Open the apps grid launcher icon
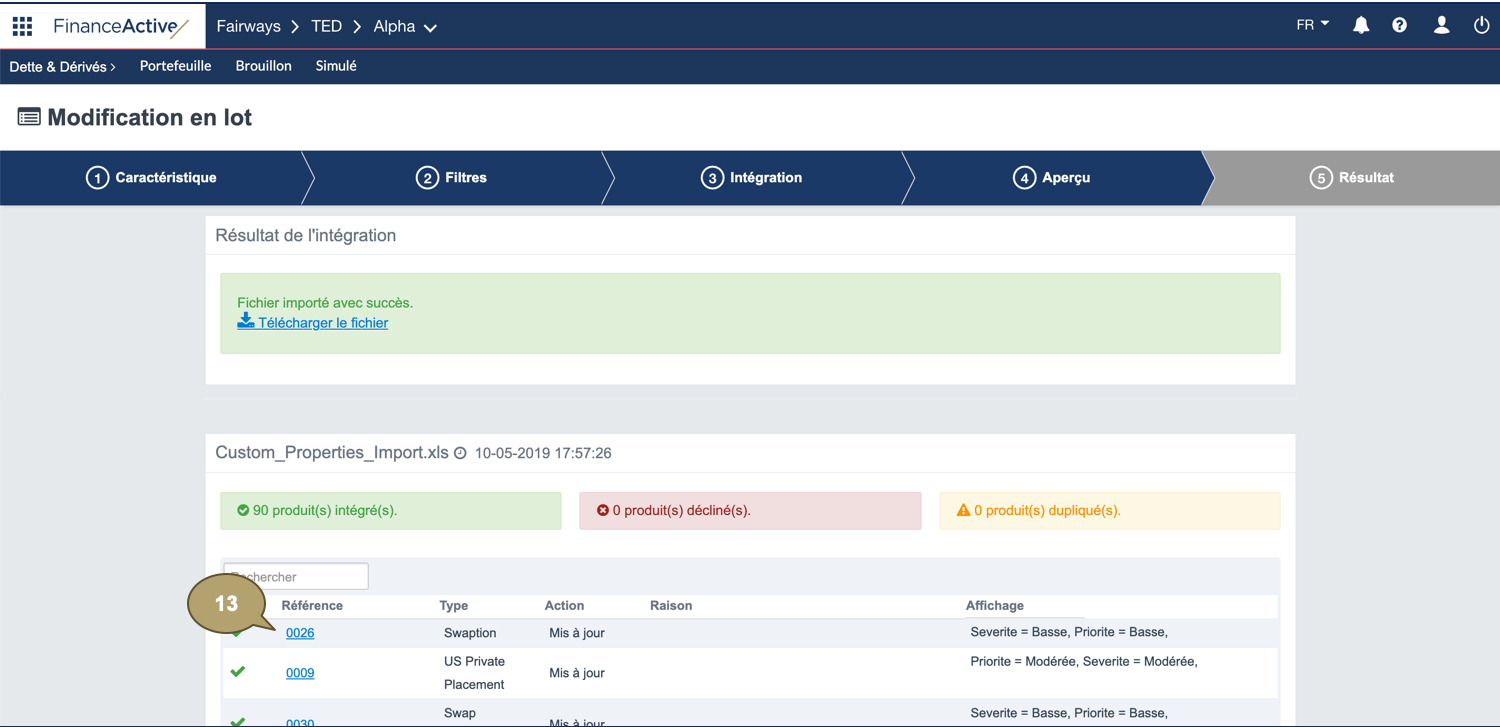 pos(22,26)
